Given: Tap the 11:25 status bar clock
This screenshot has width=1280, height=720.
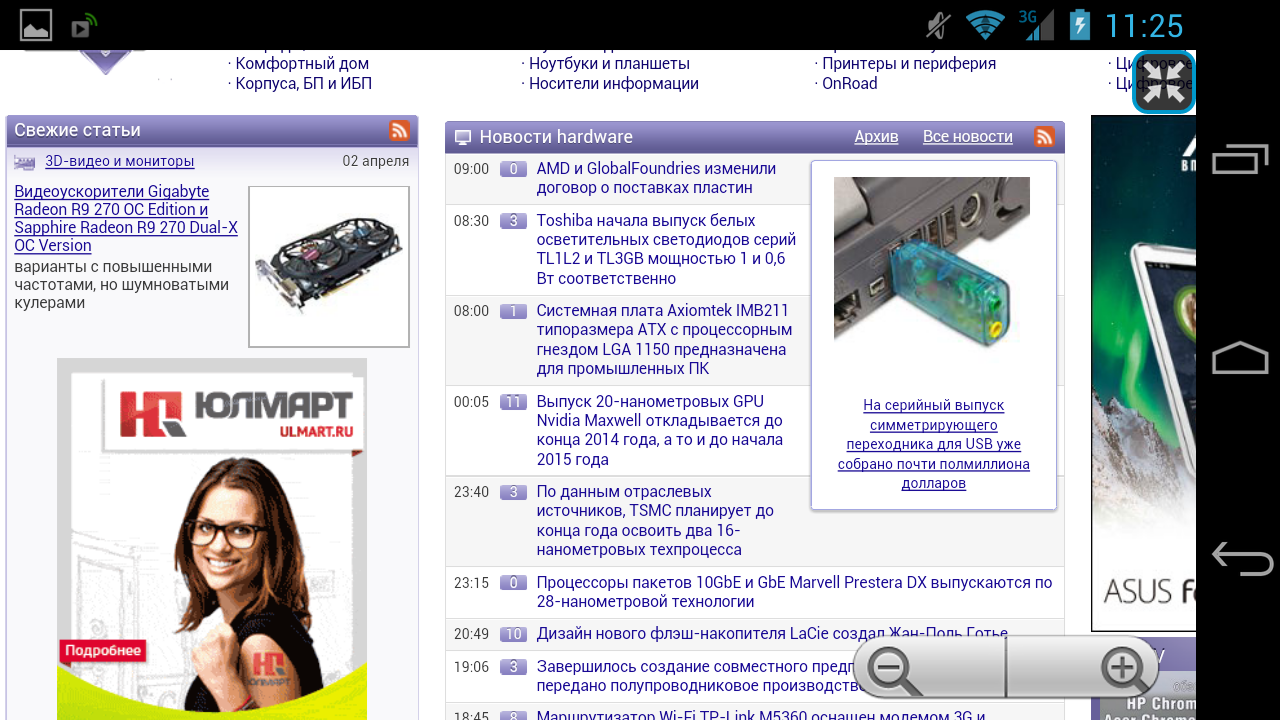Looking at the screenshot, I should [x=1144, y=26].
